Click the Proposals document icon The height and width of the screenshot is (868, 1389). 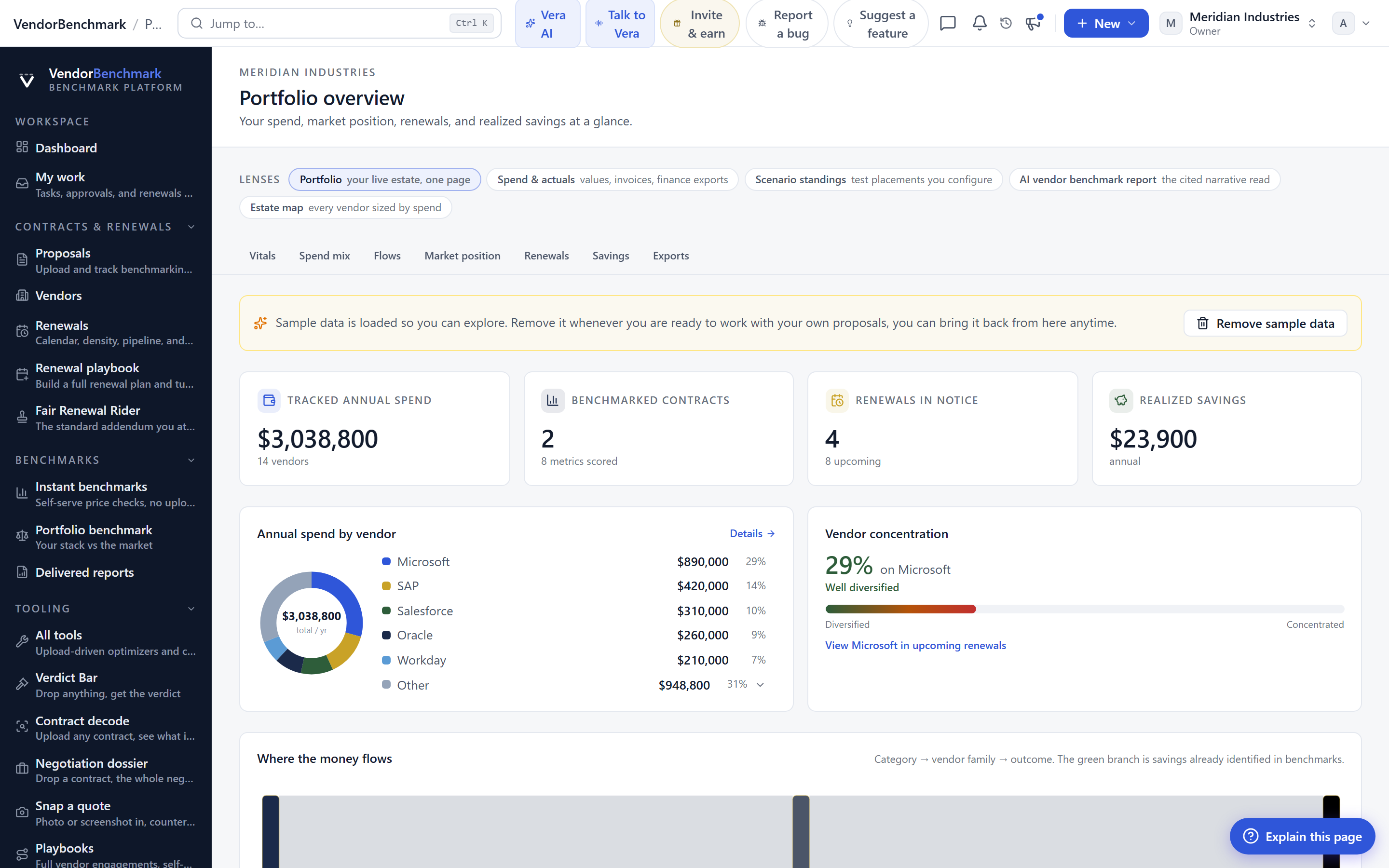(x=22, y=260)
